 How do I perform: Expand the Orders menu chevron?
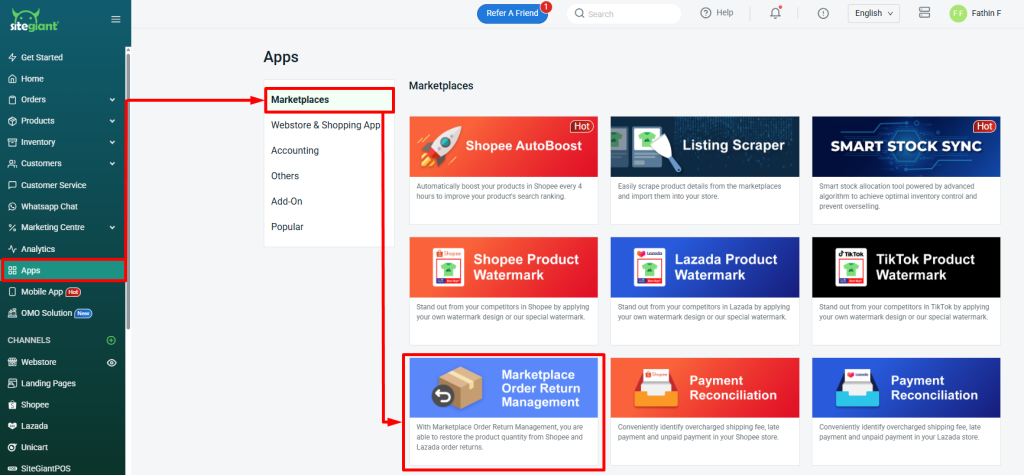(x=112, y=100)
